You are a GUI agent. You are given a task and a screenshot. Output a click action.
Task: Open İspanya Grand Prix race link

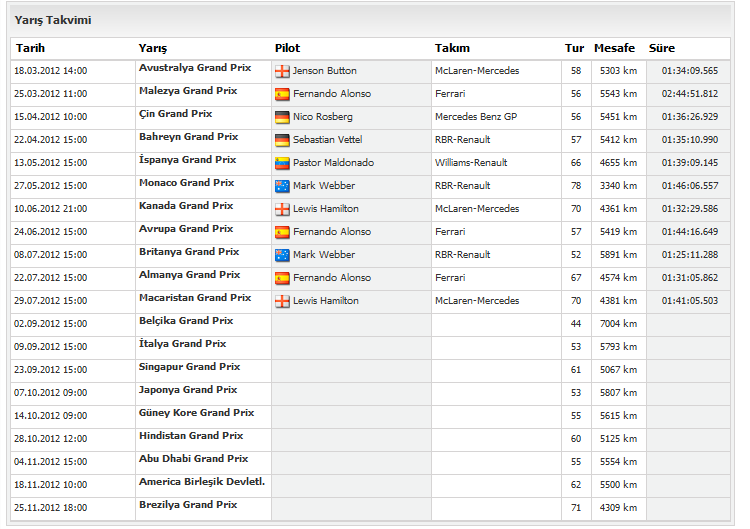pyautogui.click(x=188, y=160)
